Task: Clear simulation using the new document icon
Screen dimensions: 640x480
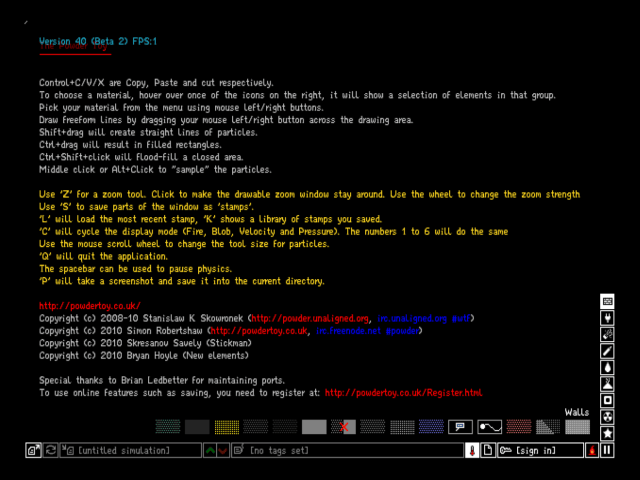Action: tap(487, 452)
